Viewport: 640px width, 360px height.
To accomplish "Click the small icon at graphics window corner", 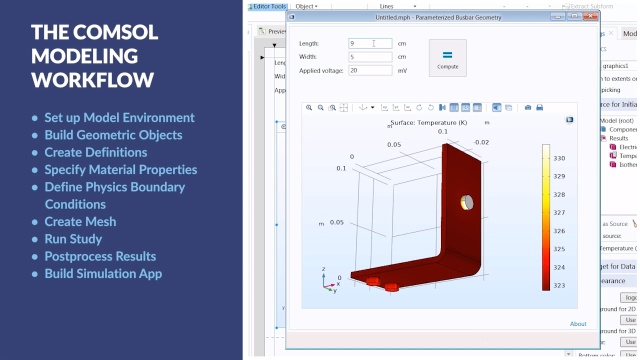I will click(x=569, y=120).
